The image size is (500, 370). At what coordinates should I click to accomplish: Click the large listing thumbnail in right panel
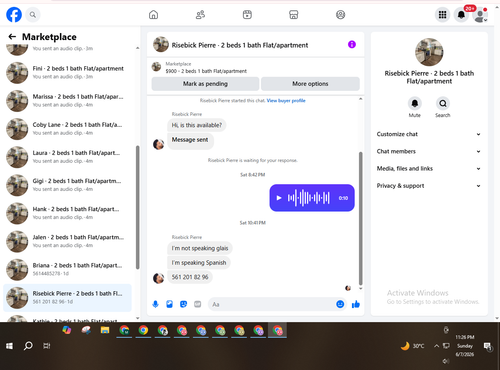click(429, 52)
